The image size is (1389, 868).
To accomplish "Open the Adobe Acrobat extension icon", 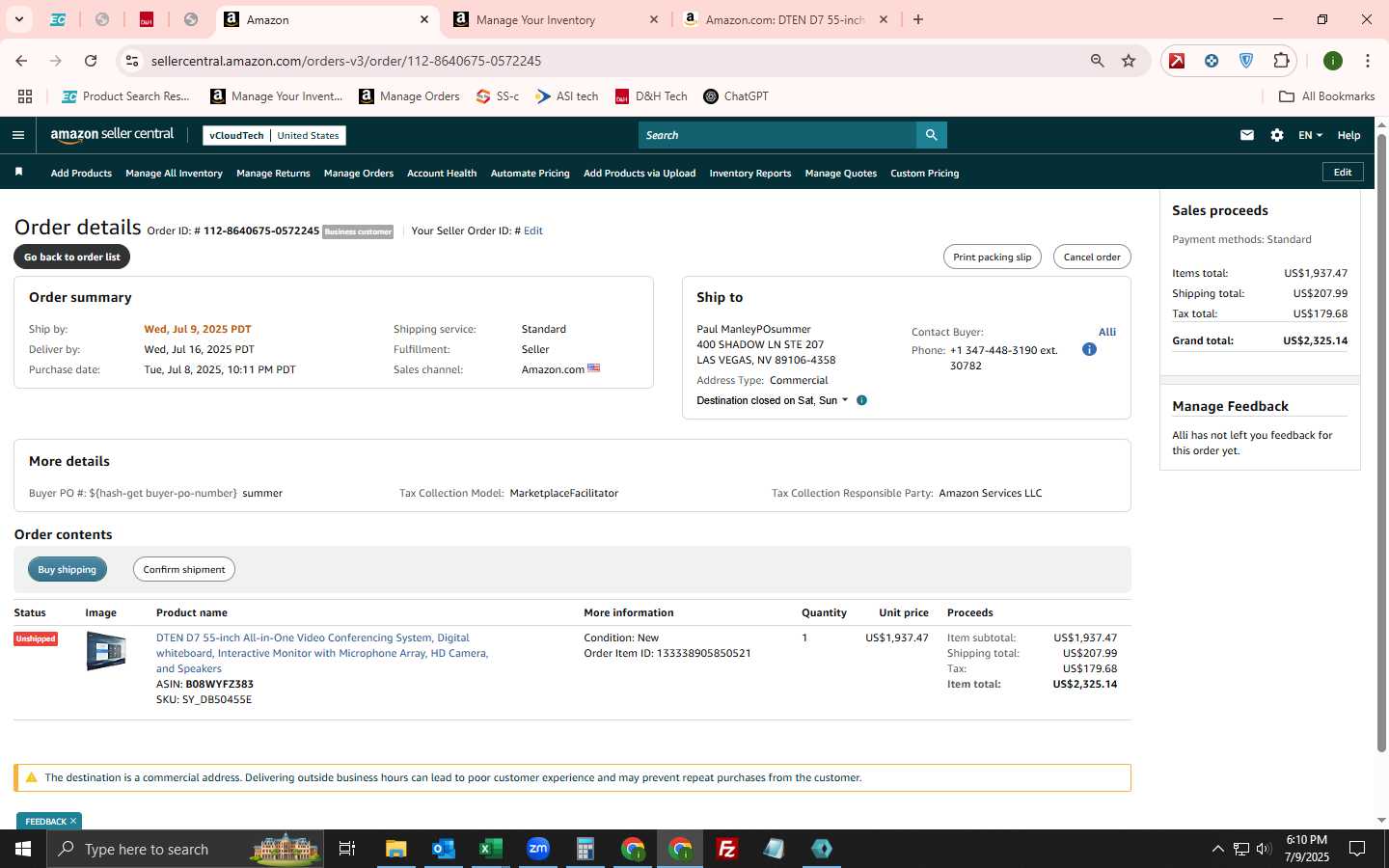I will click(x=1177, y=61).
